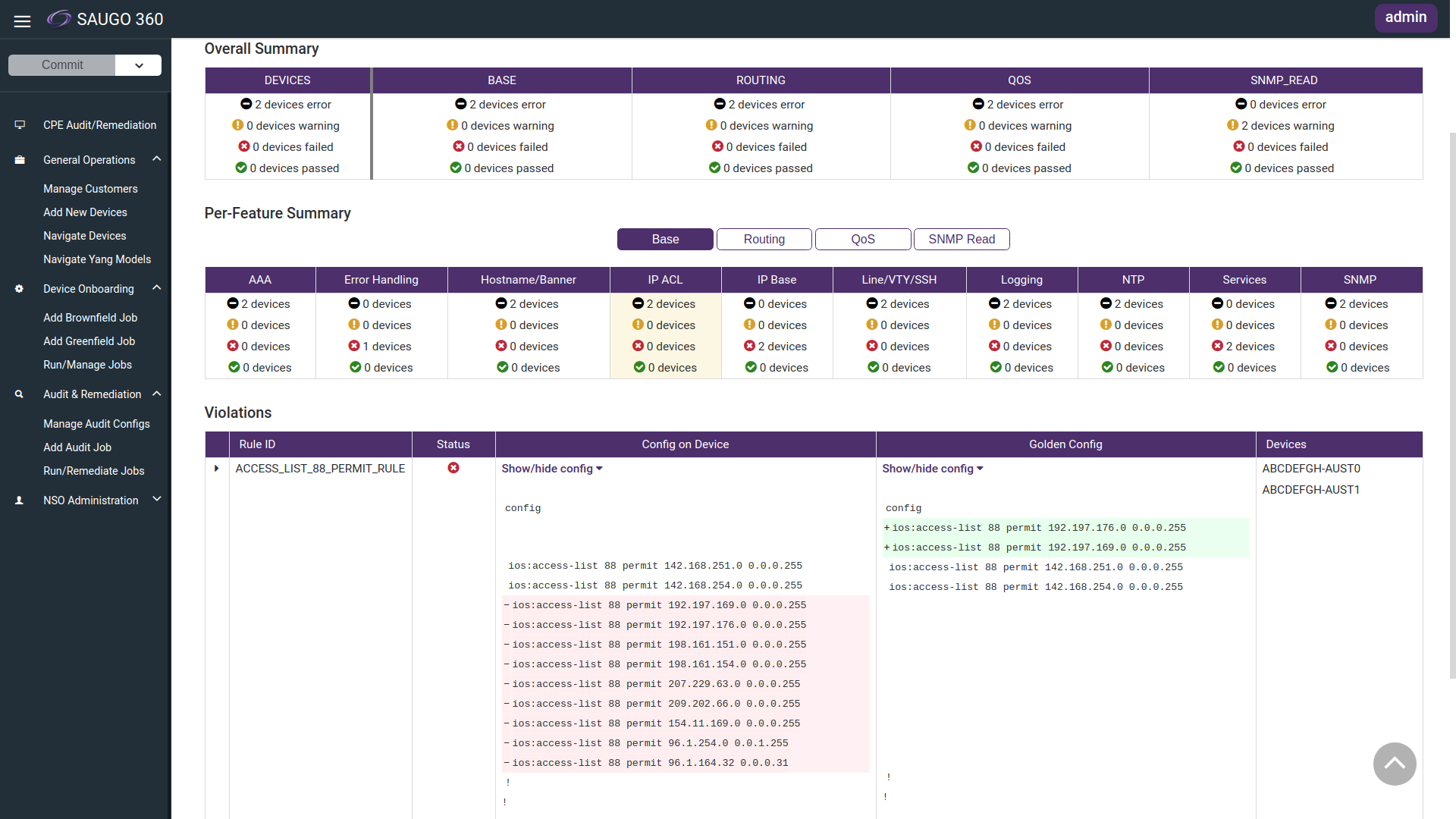Image resolution: width=1456 pixels, height=819 pixels.
Task: Click the SAUGO 360 logo icon
Action: pyautogui.click(x=58, y=19)
